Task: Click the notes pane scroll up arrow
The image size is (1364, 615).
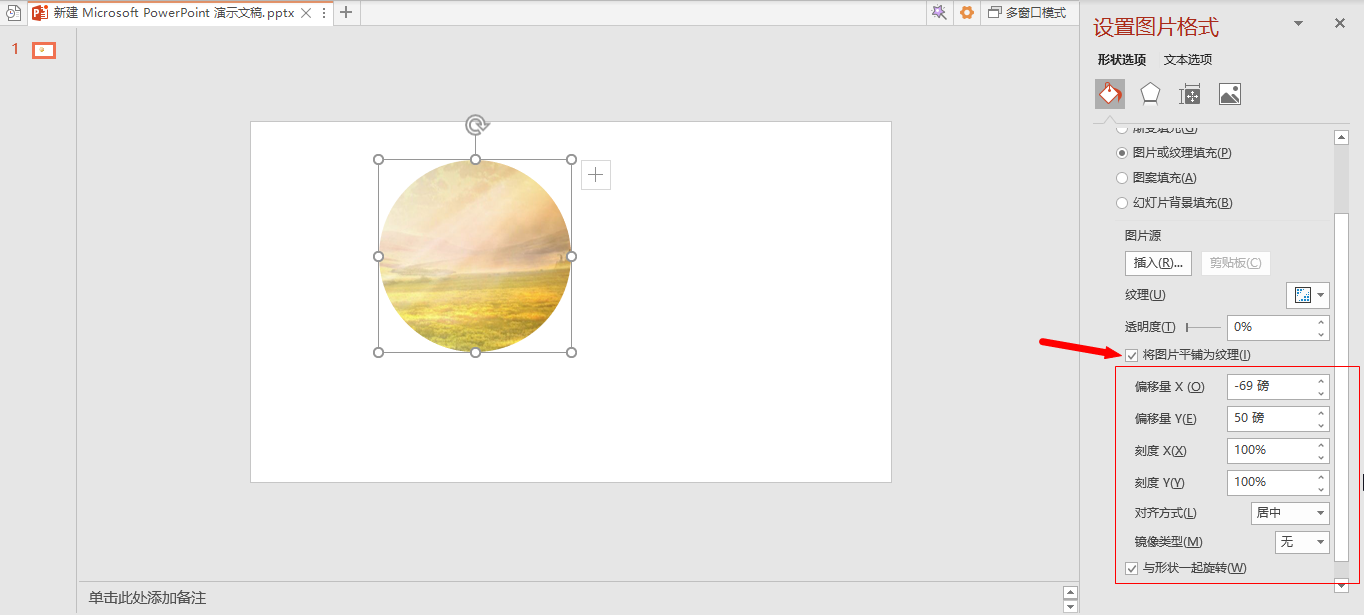Action: click(x=1070, y=592)
